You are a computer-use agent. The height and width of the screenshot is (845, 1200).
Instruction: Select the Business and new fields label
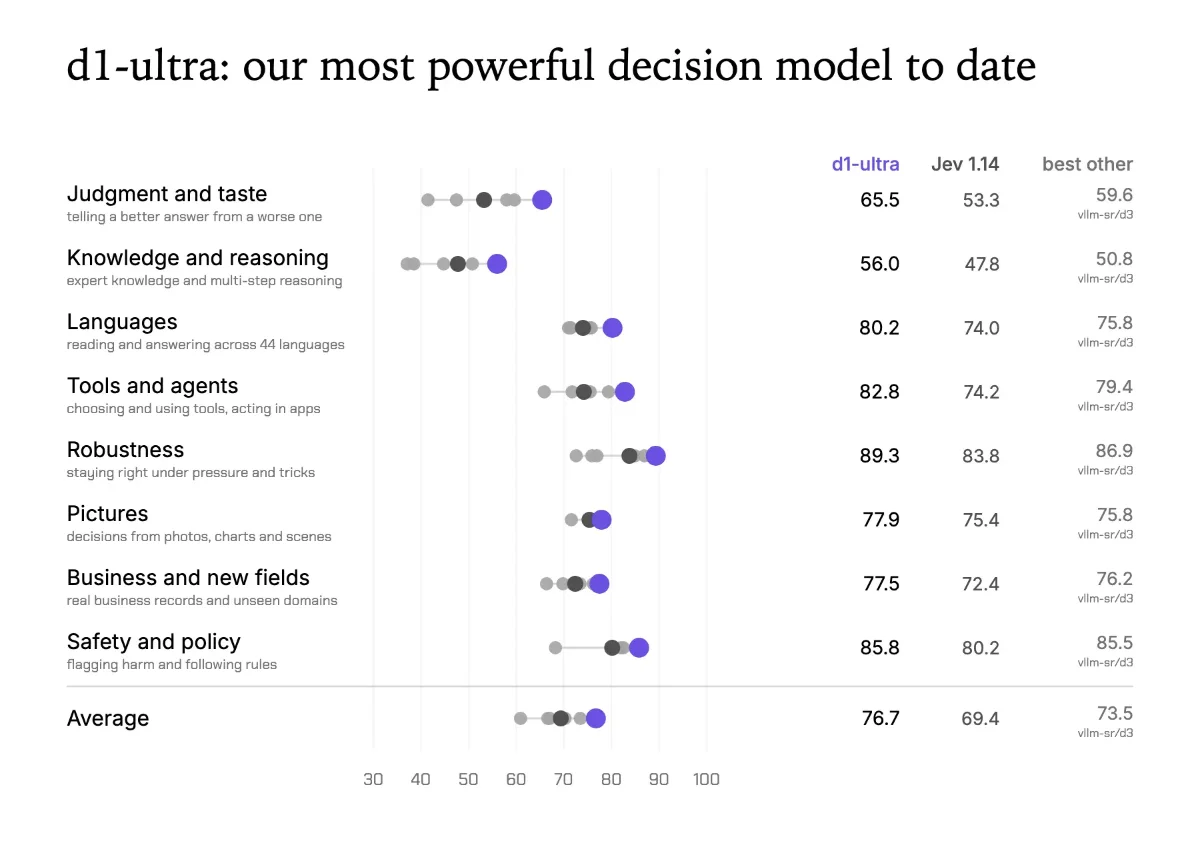(x=188, y=578)
